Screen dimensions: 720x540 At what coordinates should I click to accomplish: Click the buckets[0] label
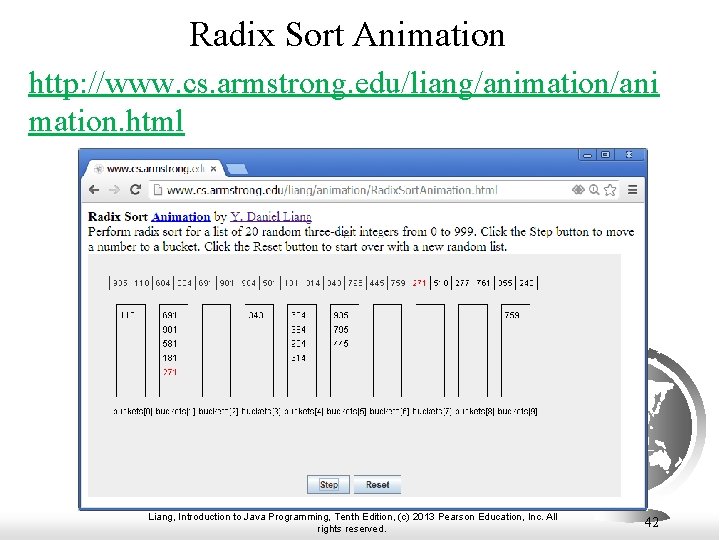tap(133, 411)
